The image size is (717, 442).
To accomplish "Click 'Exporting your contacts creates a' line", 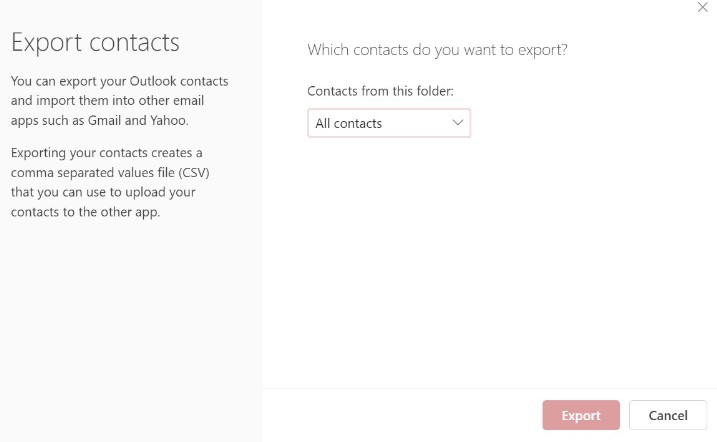I will pos(107,152).
